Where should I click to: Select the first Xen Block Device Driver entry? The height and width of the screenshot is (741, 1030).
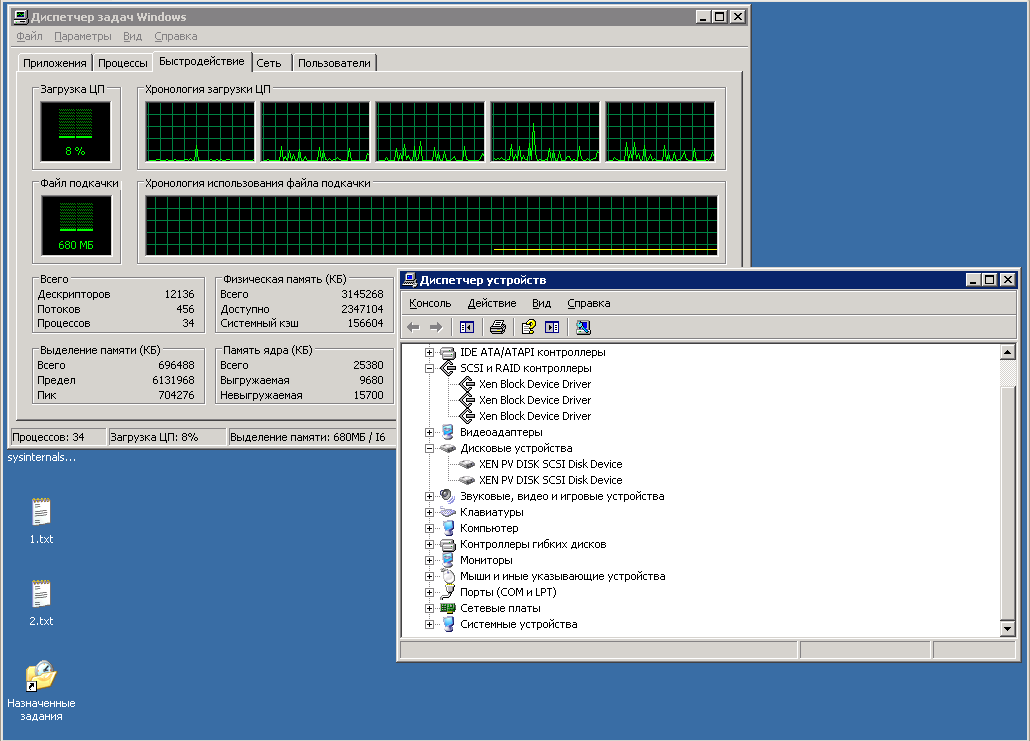click(x=535, y=384)
